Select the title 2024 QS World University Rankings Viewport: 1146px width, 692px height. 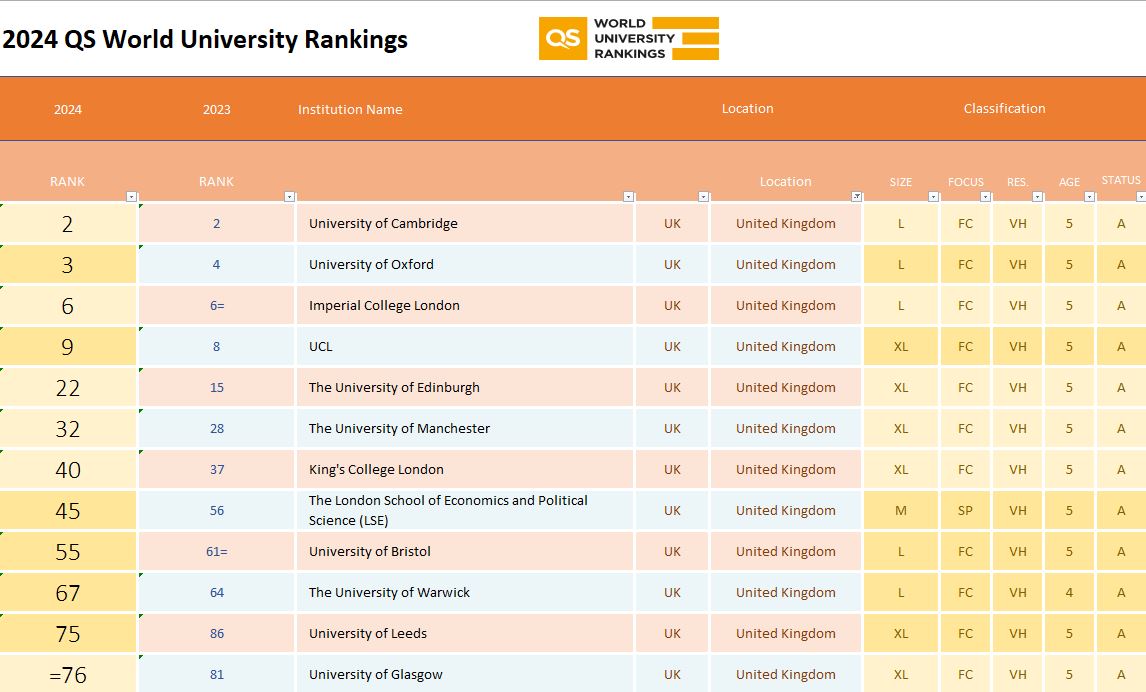tap(205, 40)
